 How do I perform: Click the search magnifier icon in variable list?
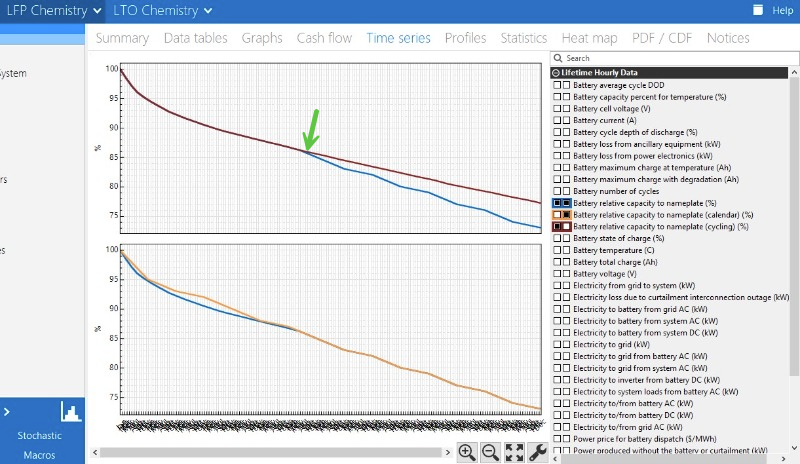pyautogui.click(x=557, y=58)
